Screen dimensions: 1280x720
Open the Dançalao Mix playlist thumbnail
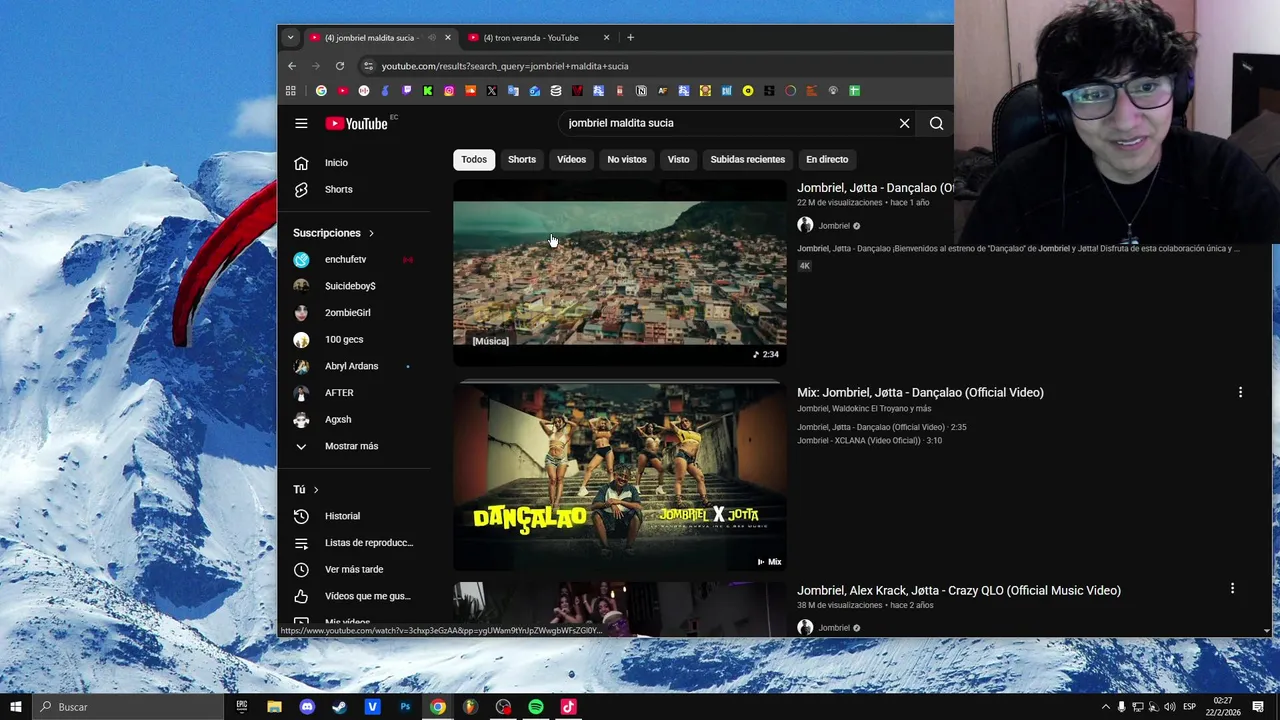click(620, 476)
